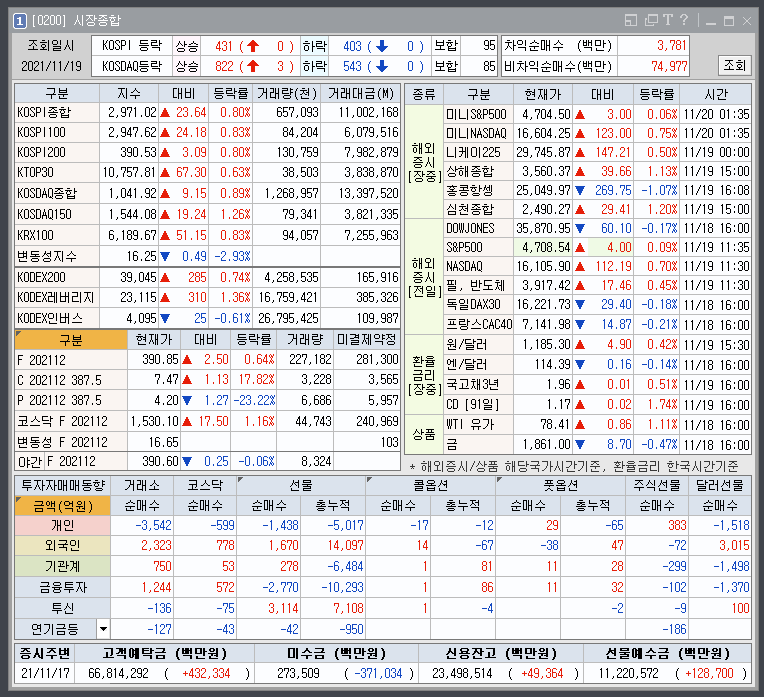Open the T font setting icon
Screen dimensions: 764x697
coord(668,20)
